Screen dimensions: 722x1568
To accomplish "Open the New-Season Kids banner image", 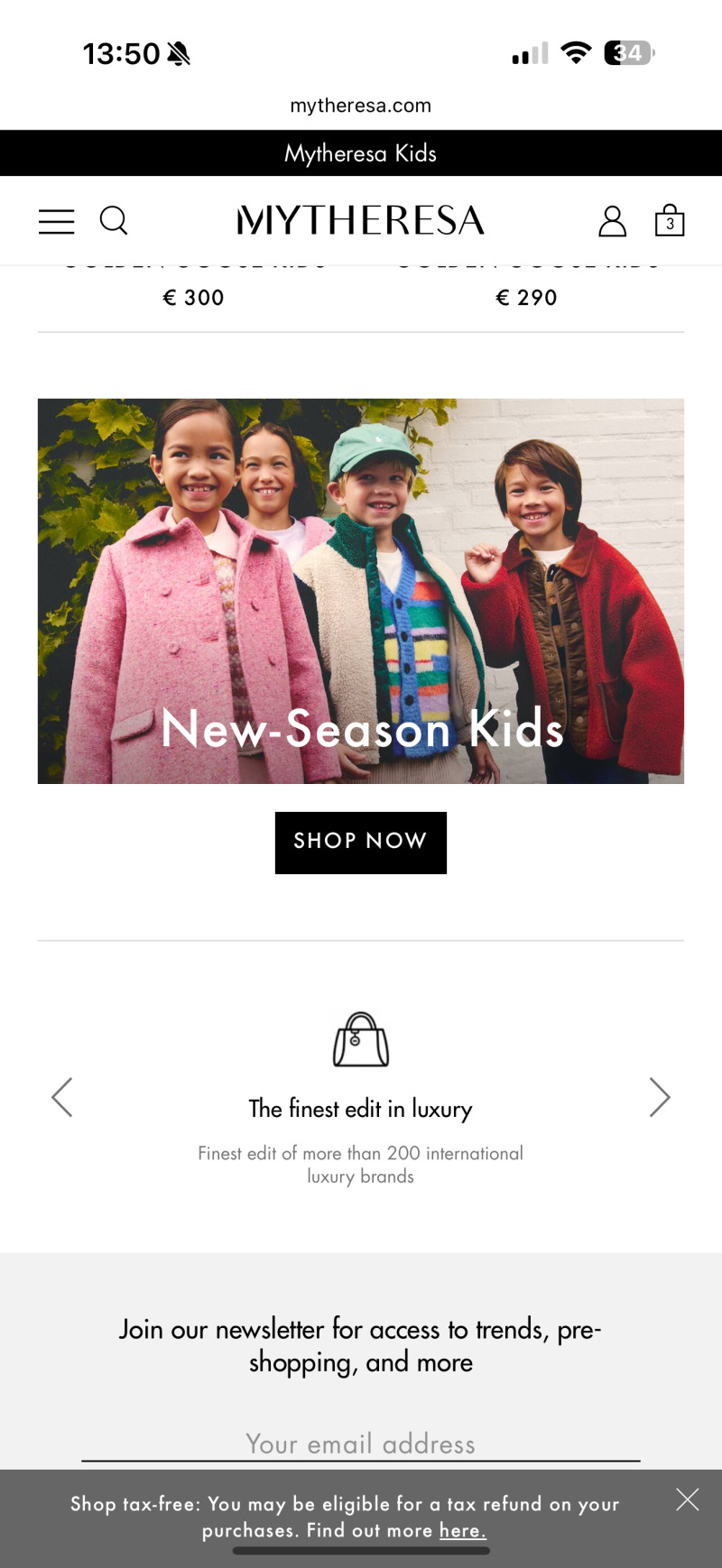I will click(361, 591).
